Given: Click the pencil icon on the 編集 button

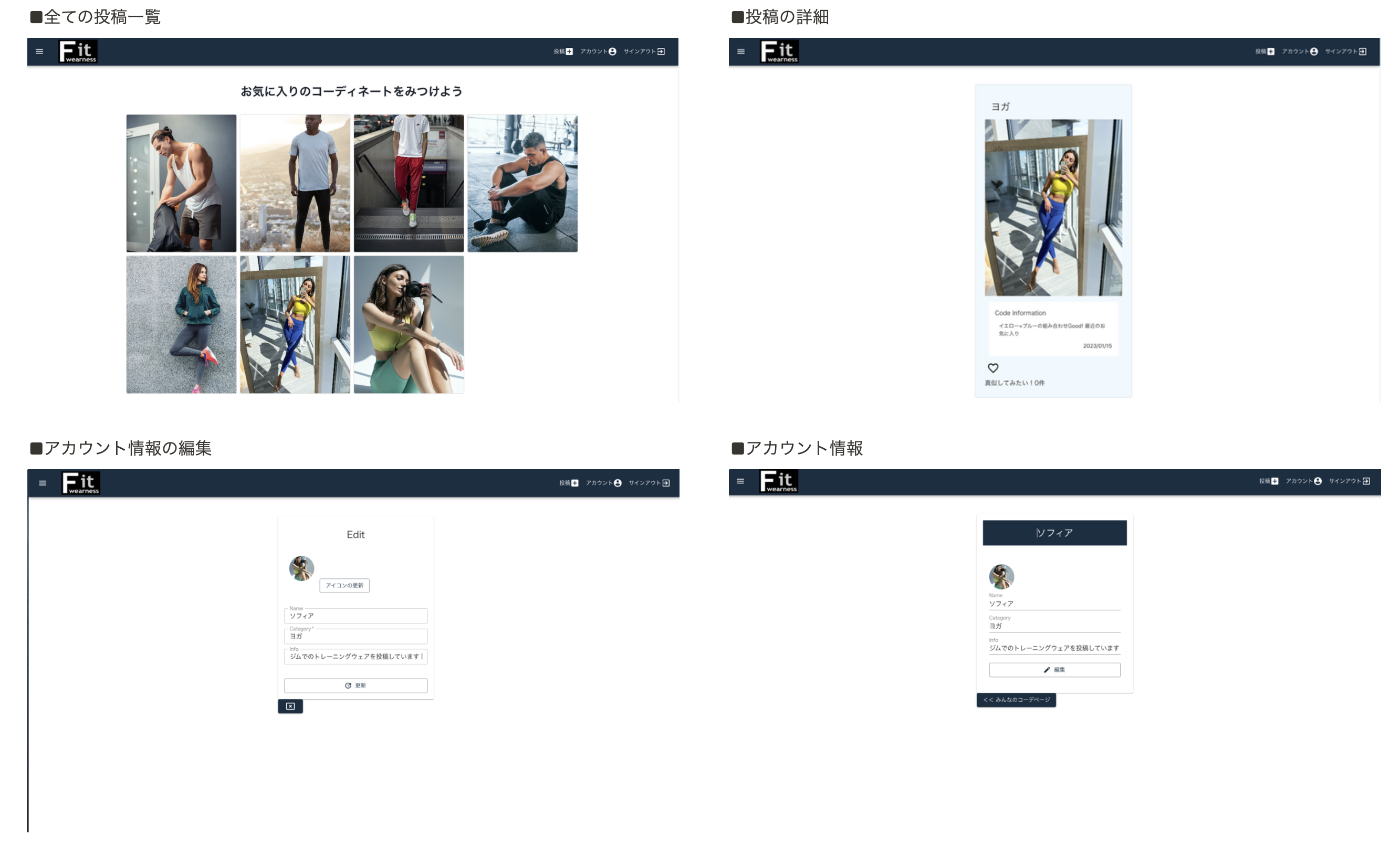Looking at the screenshot, I should 1046,670.
